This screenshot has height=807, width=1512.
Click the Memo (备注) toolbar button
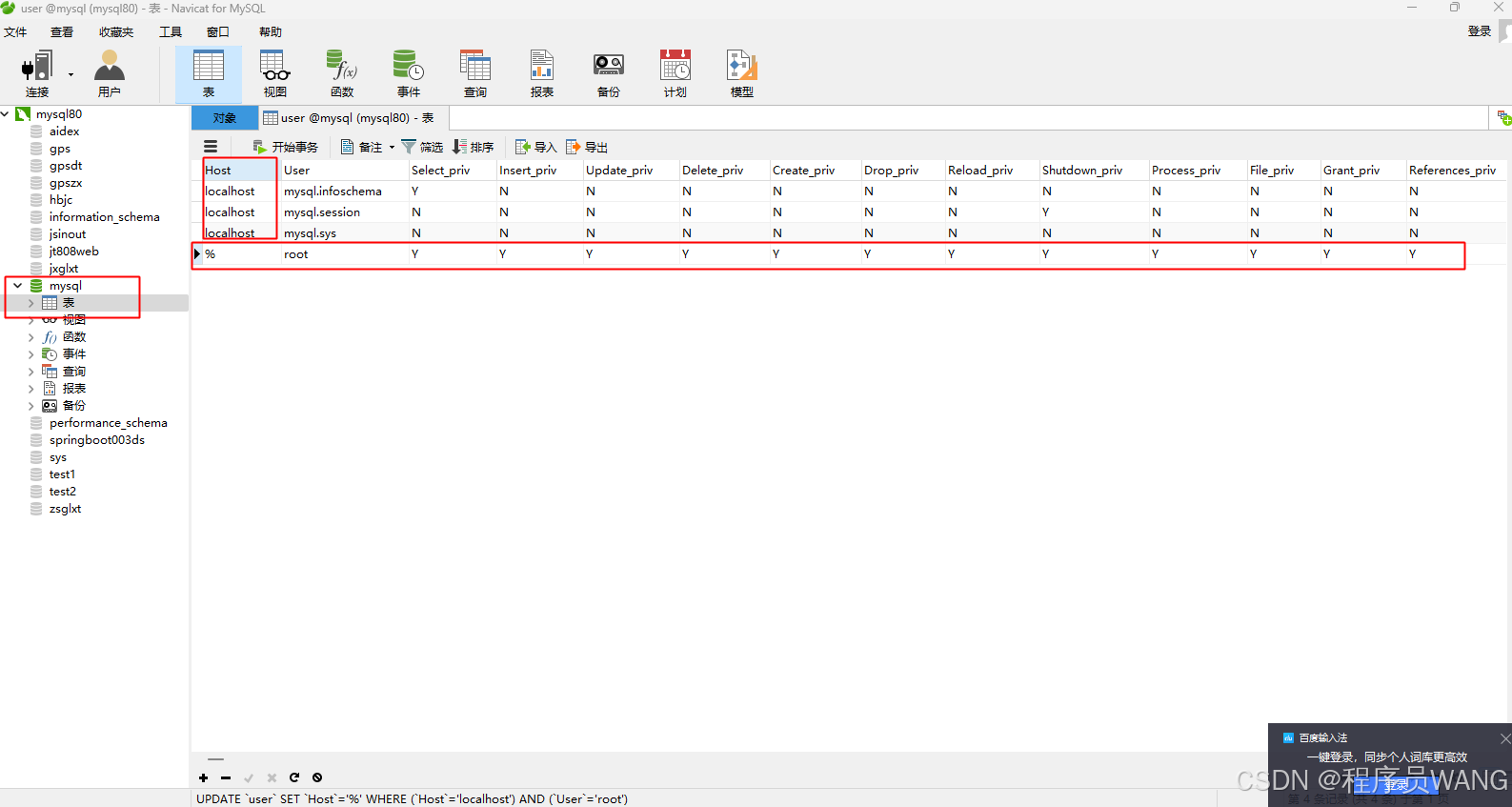point(361,147)
